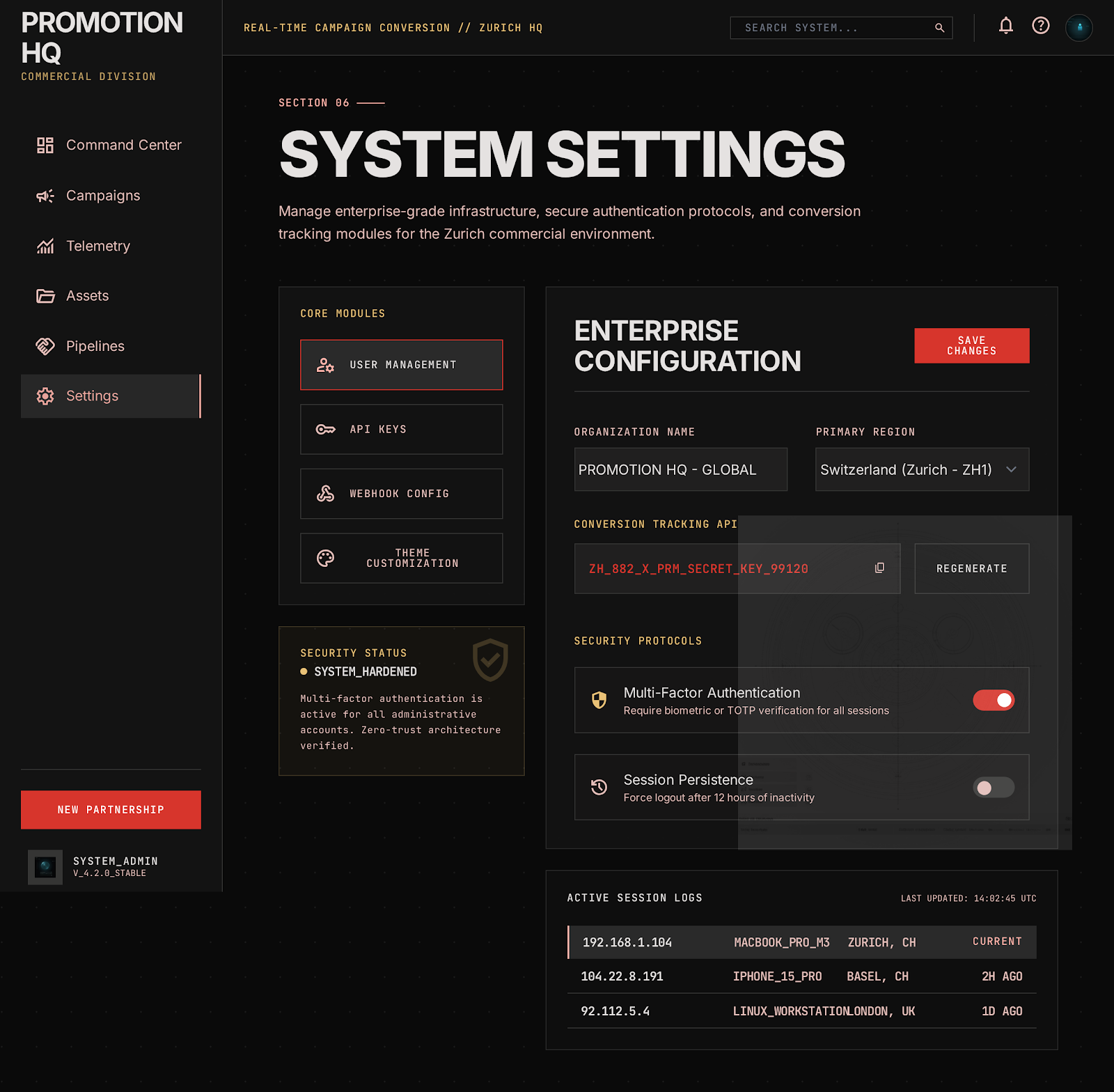
Task: Open the user avatar in top bar
Action: [x=1078, y=28]
